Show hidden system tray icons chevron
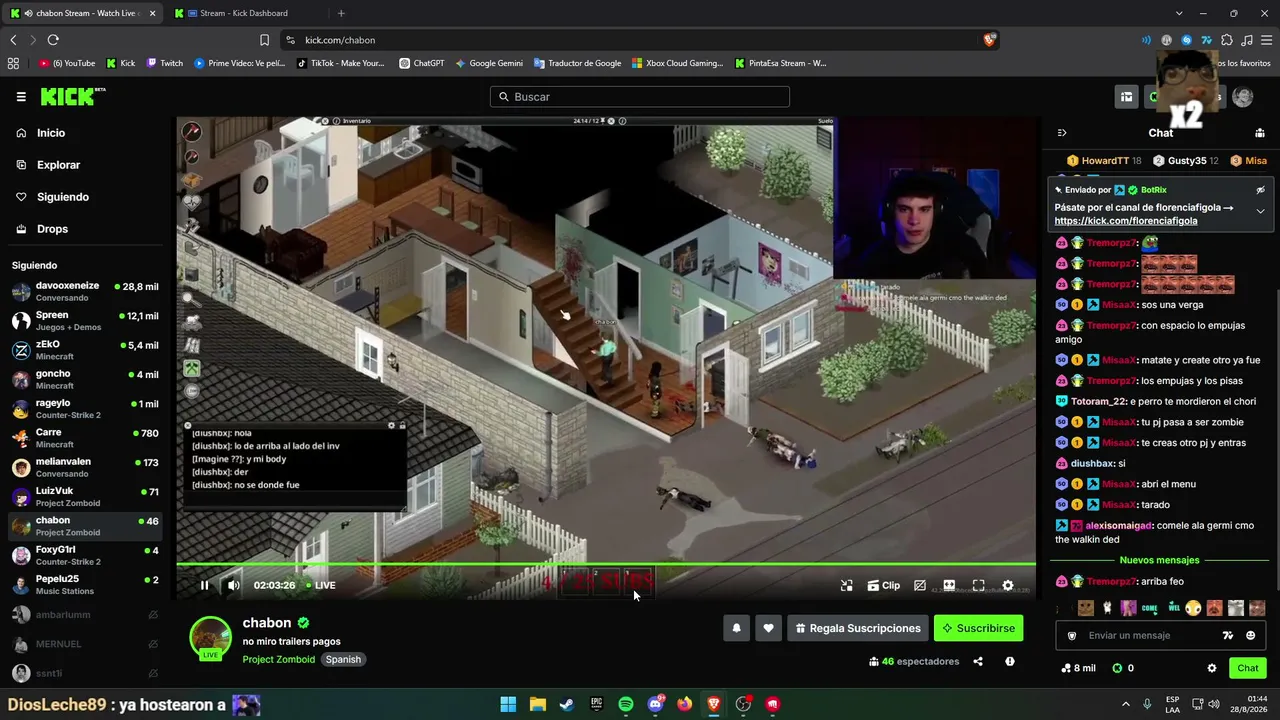Screen dimensions: 1280x720 point(1125,704)
